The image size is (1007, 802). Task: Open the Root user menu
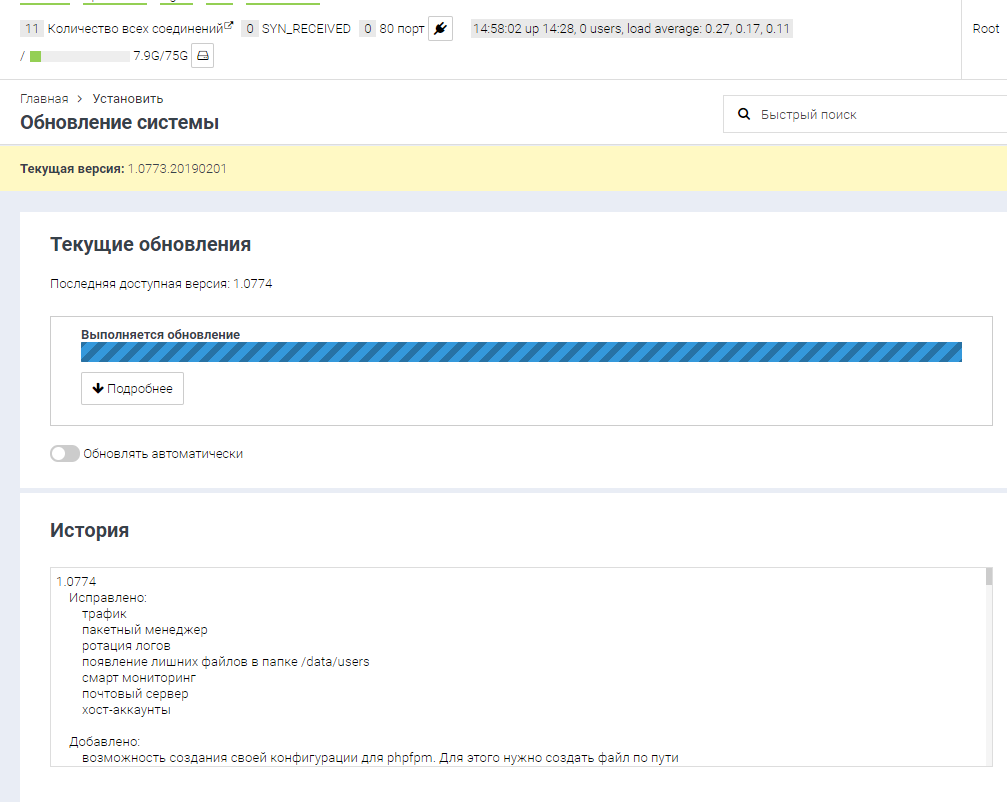tap(985, 29)
